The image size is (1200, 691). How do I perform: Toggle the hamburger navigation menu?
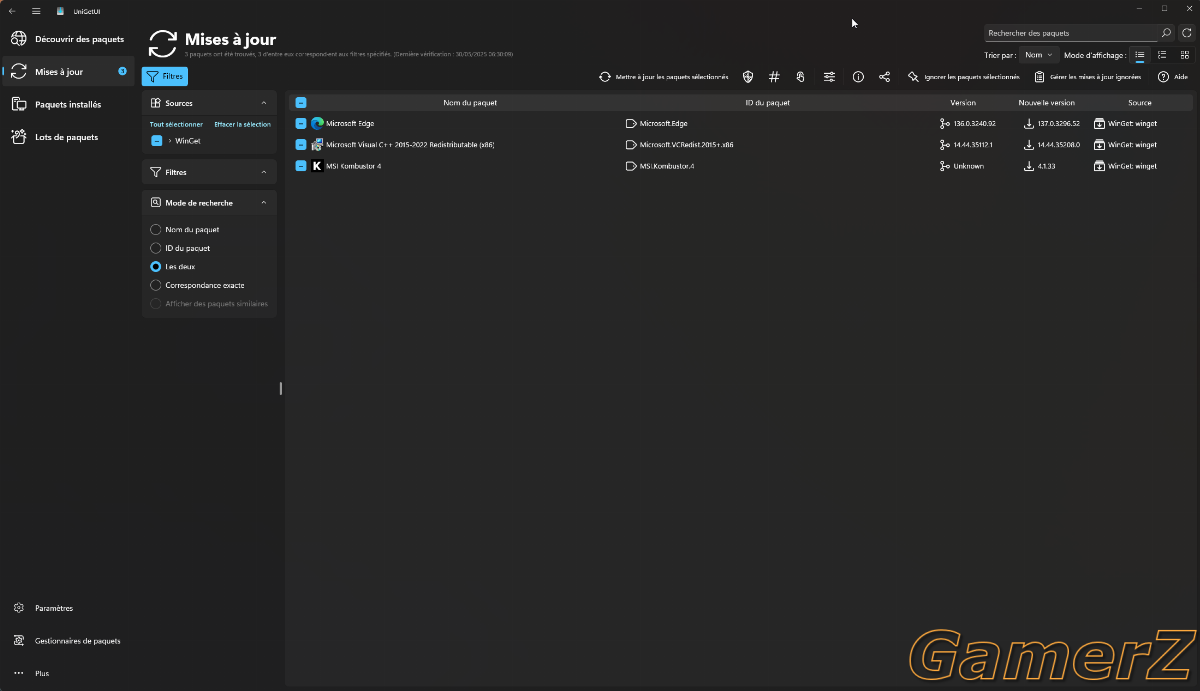36,11
